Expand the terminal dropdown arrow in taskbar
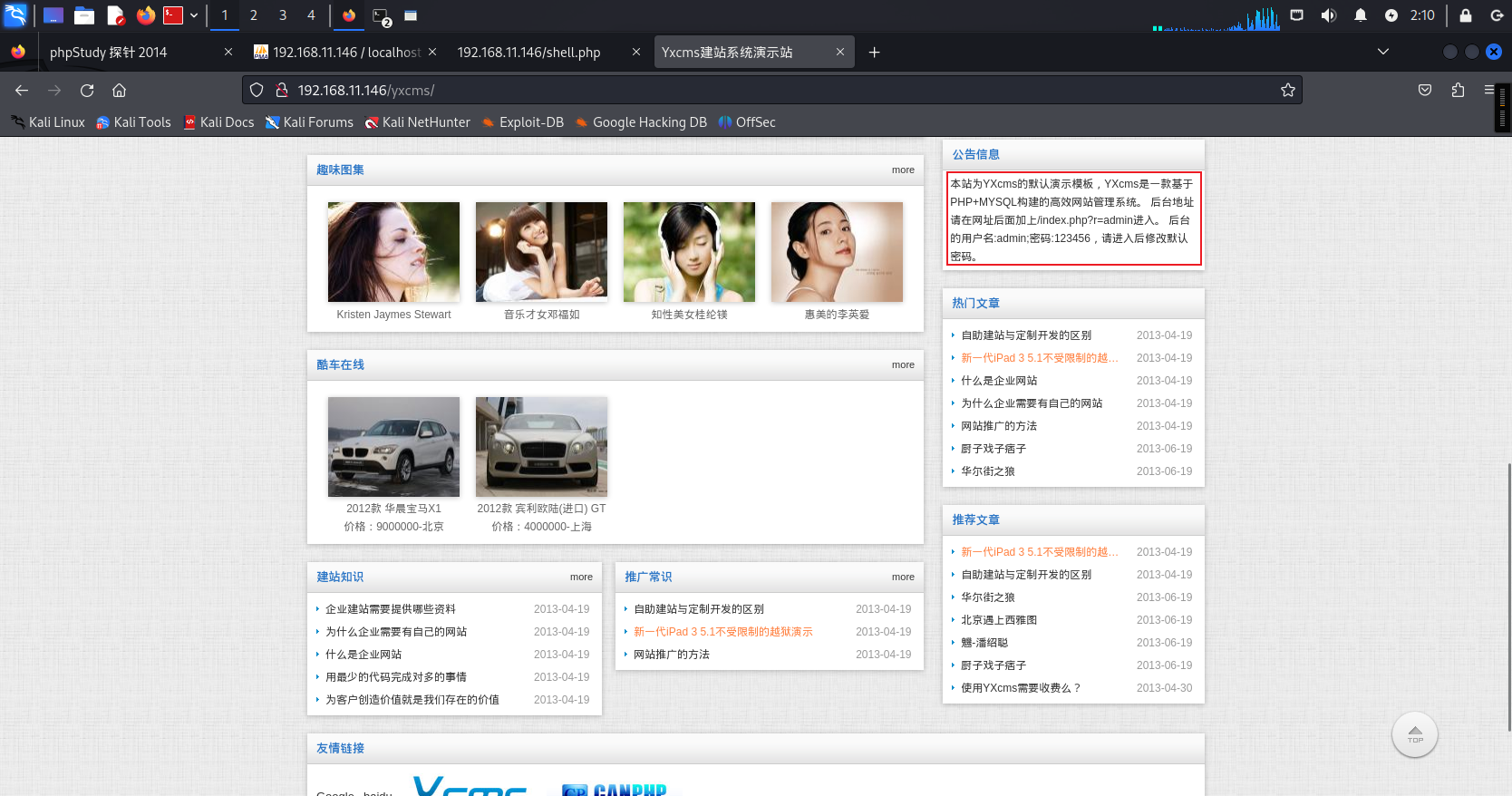 [194, 15]
